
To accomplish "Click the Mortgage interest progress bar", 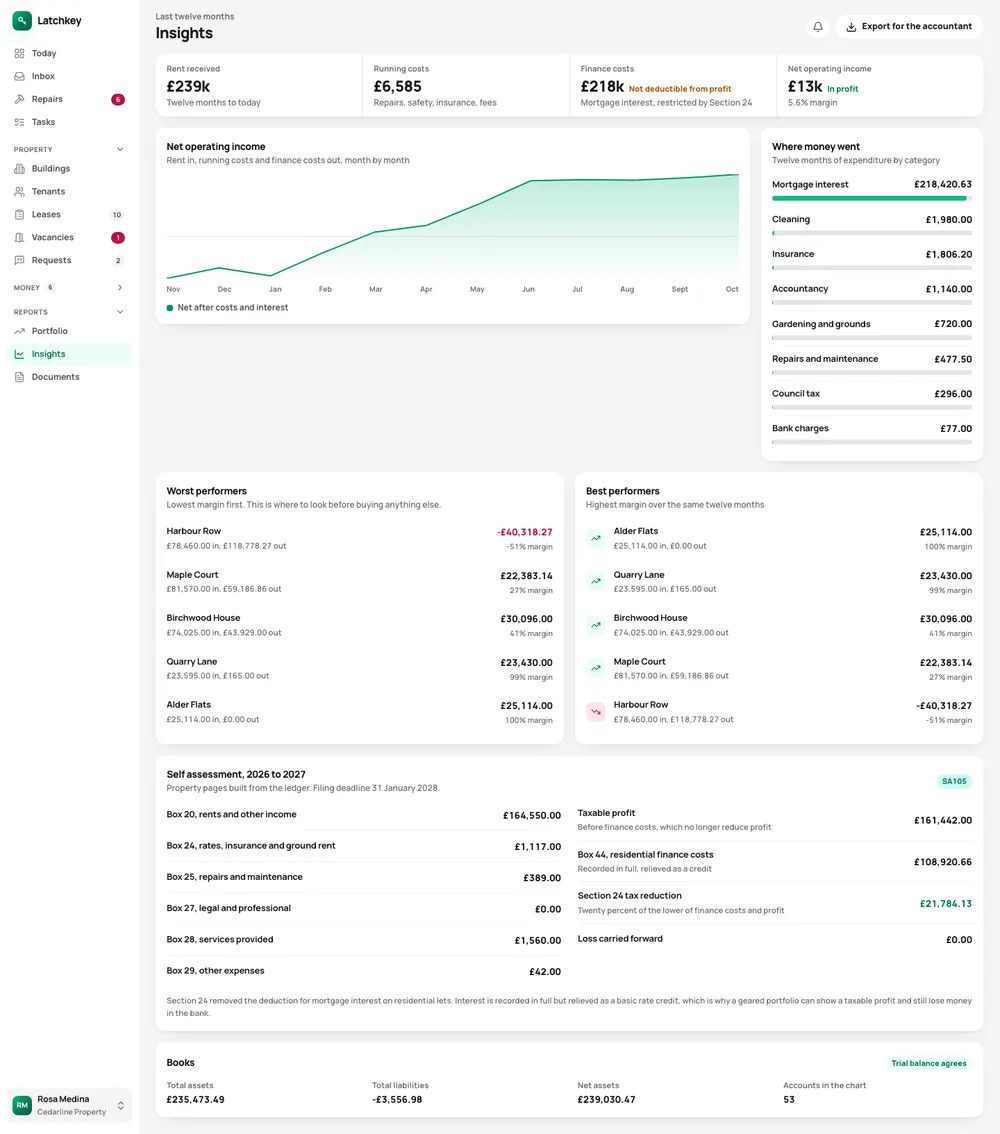I will pos(872,198).
